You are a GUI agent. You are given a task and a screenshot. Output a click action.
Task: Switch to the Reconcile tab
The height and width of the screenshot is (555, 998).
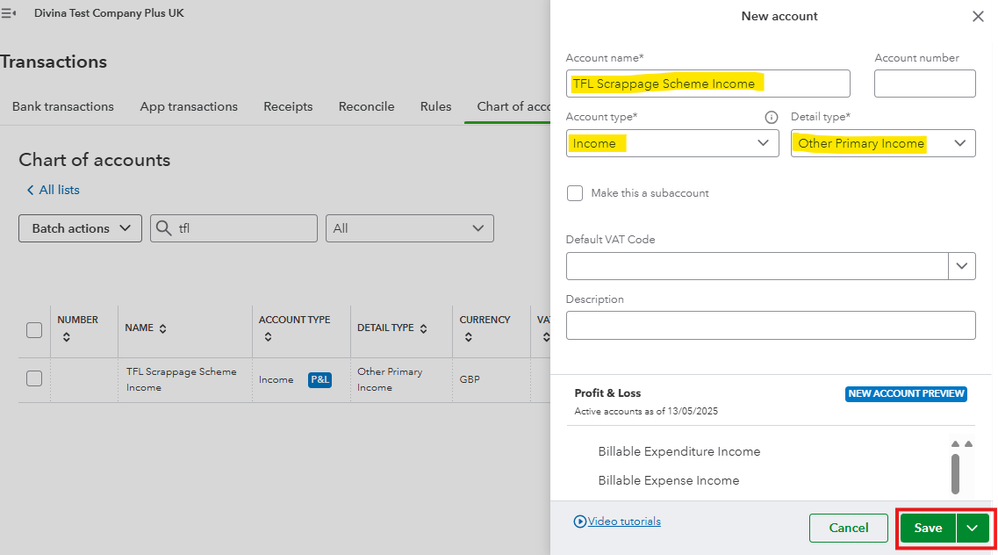click(366, 106)
